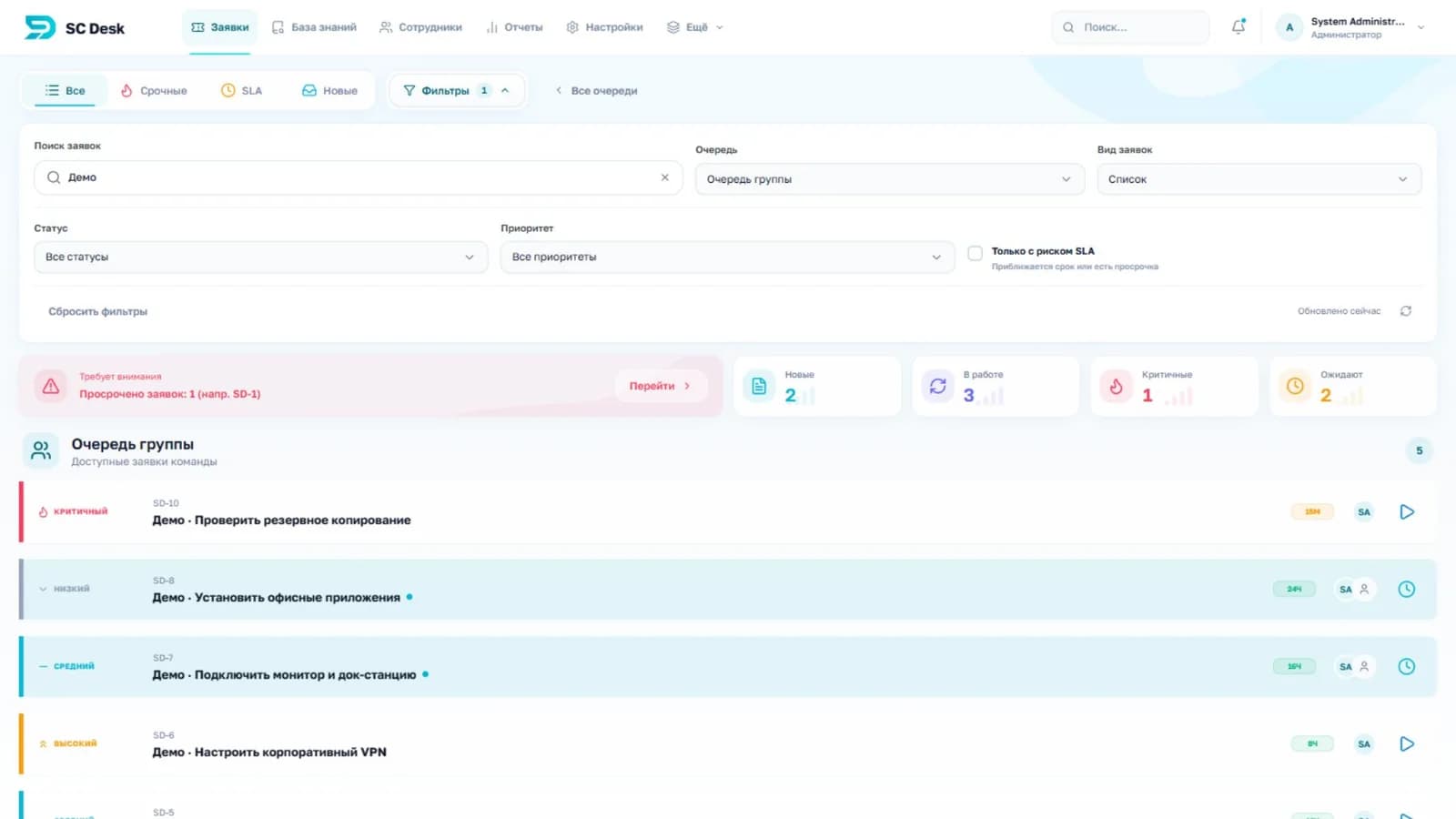1456x819 pixels.
Task: Expand the Ещё menu
Action: pos(695,27)
